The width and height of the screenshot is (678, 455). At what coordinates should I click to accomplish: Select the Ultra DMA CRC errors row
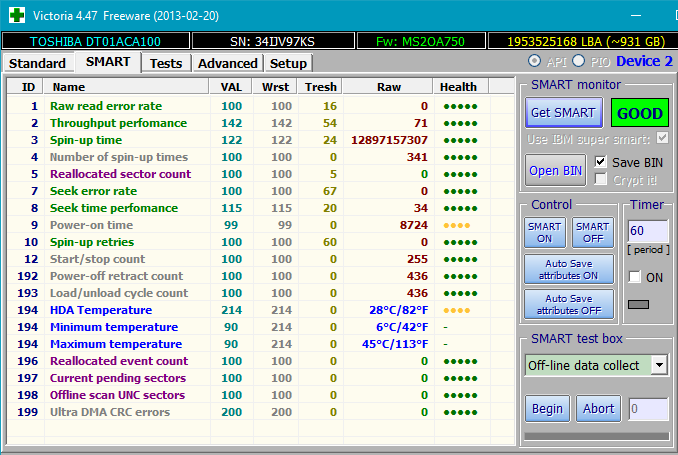[x=261, y=412]
